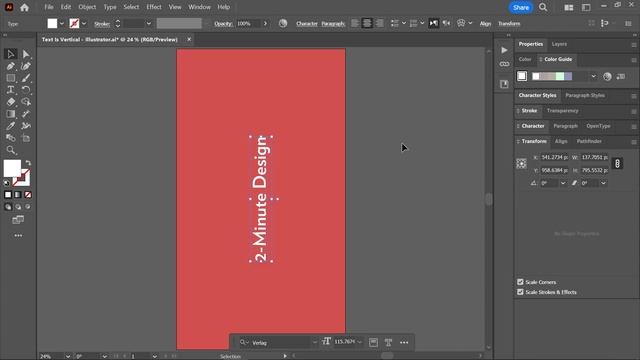Open the Object menu

87,7
